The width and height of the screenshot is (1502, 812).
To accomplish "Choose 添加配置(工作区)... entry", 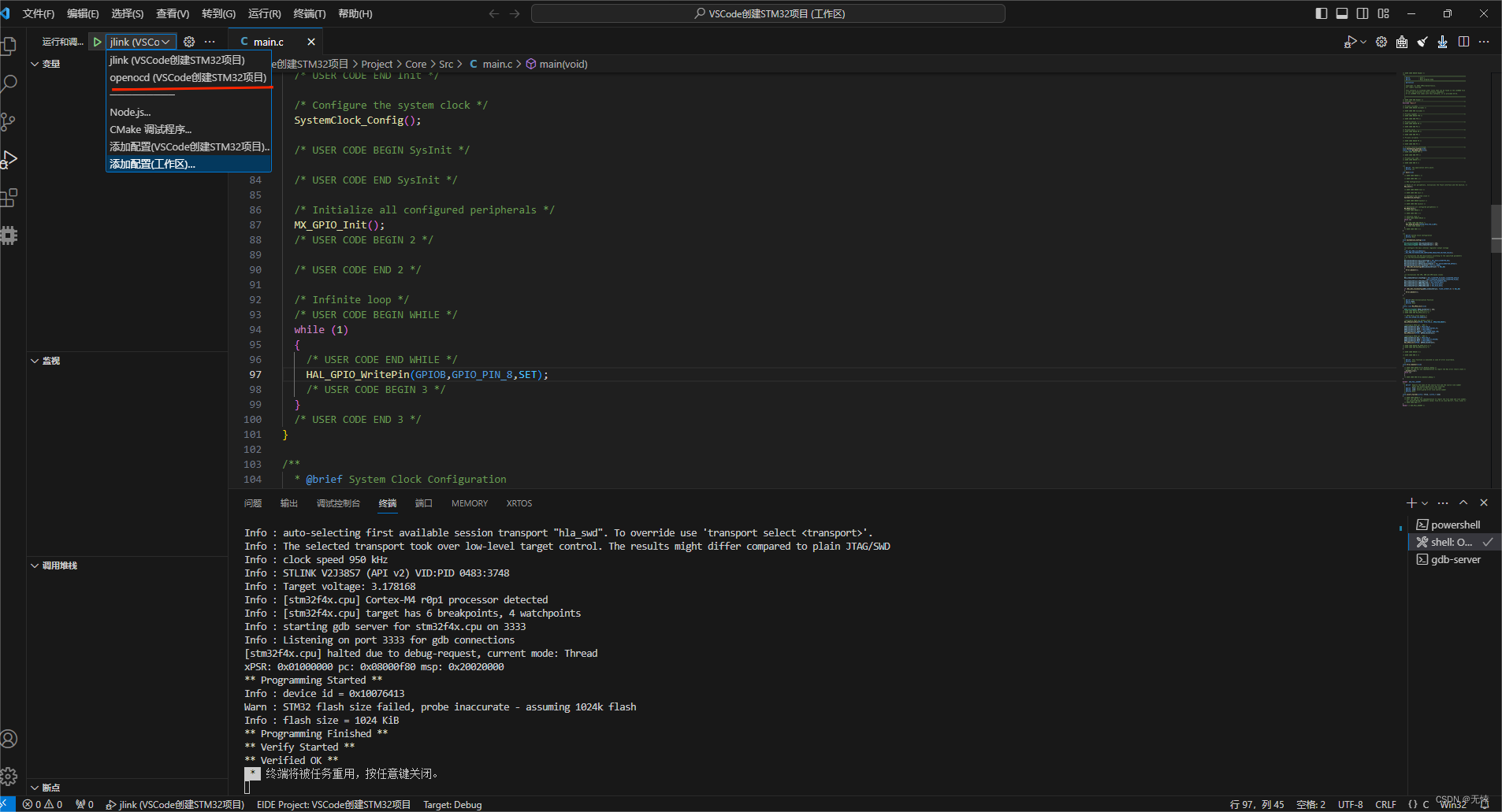I will (x=188, y=164).
